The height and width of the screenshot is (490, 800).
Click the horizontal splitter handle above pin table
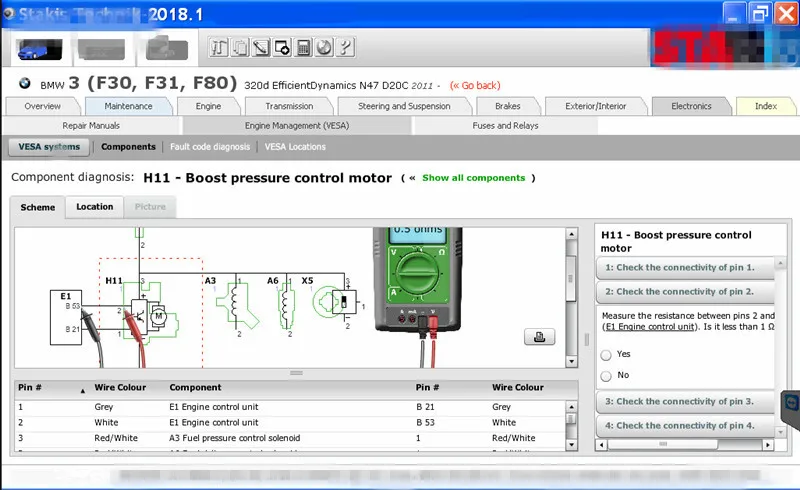[296, 373]
